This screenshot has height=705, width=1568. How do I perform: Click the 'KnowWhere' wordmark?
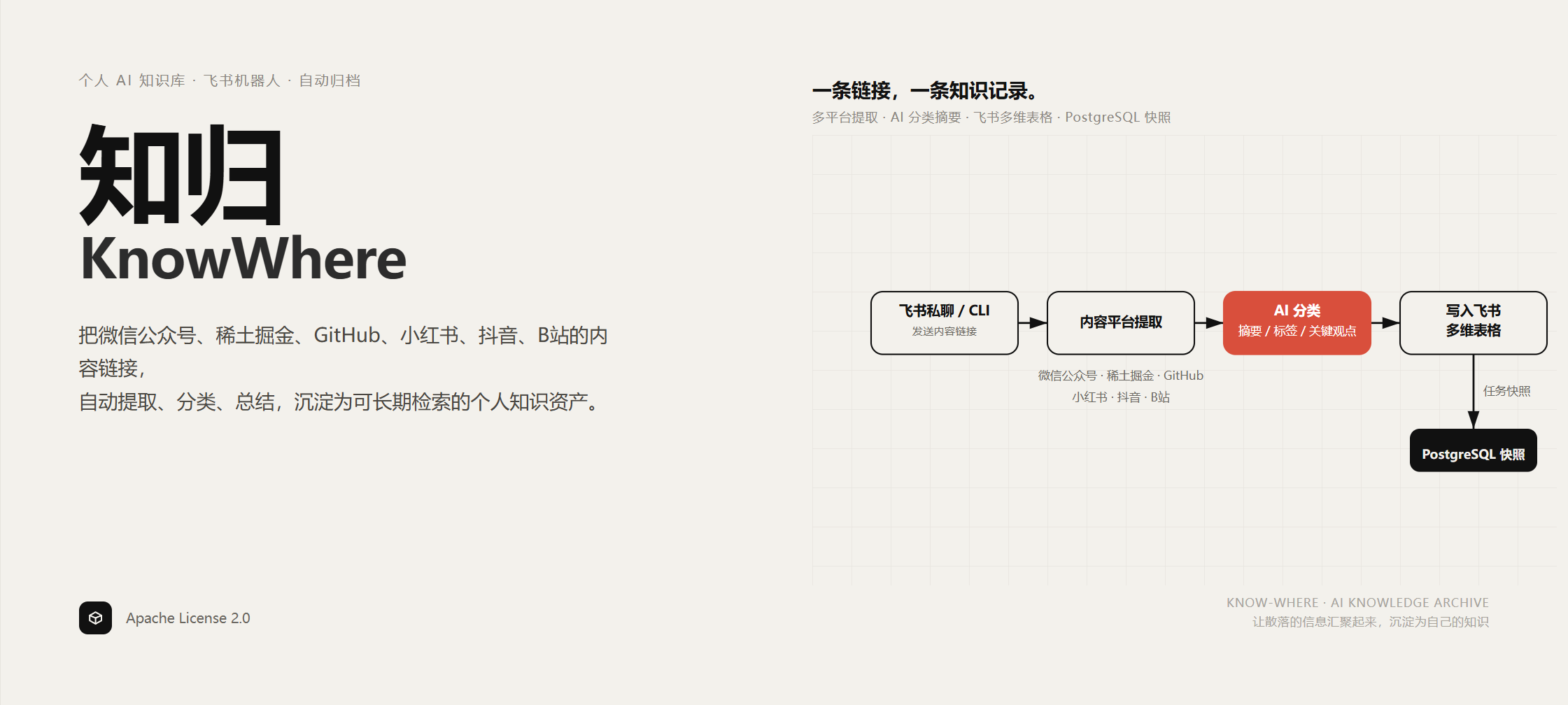(x=243, y=259)
